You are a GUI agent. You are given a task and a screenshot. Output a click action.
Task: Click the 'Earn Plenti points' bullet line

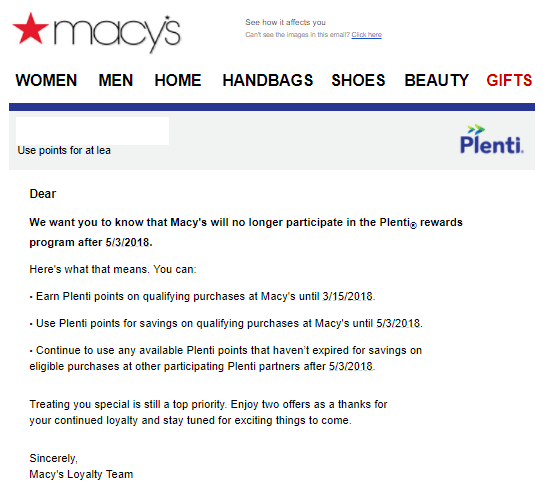[202, 297]
